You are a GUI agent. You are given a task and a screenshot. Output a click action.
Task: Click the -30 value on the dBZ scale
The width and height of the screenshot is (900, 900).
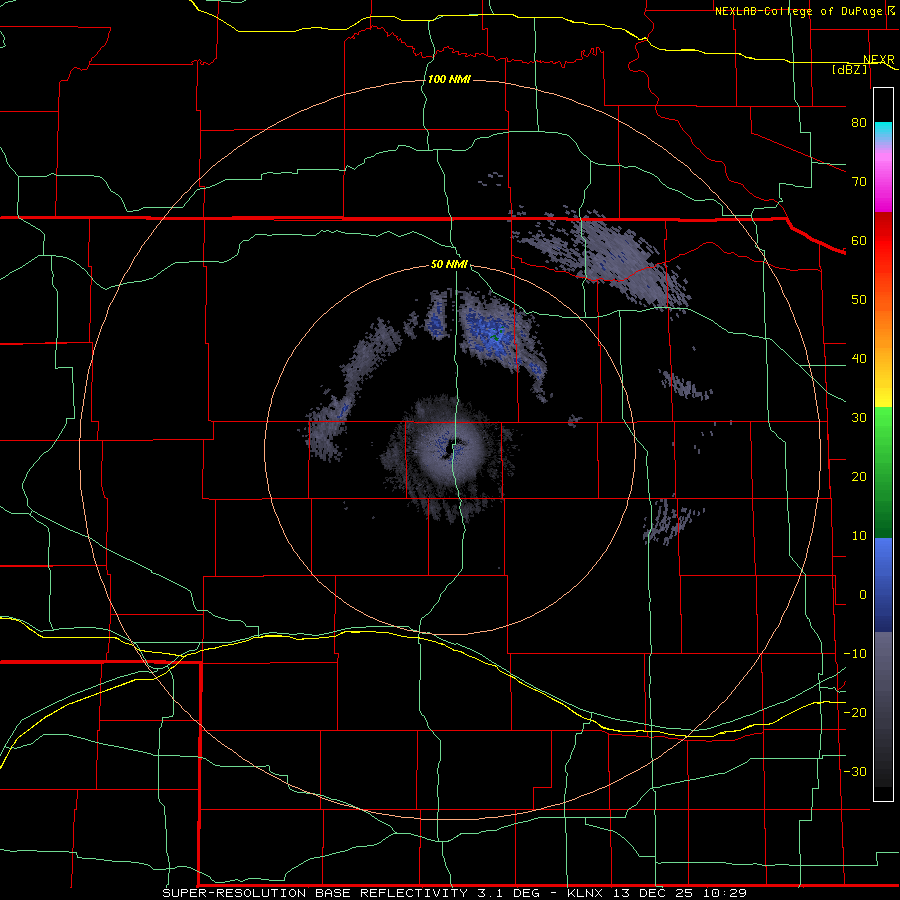tap(855, 771)
